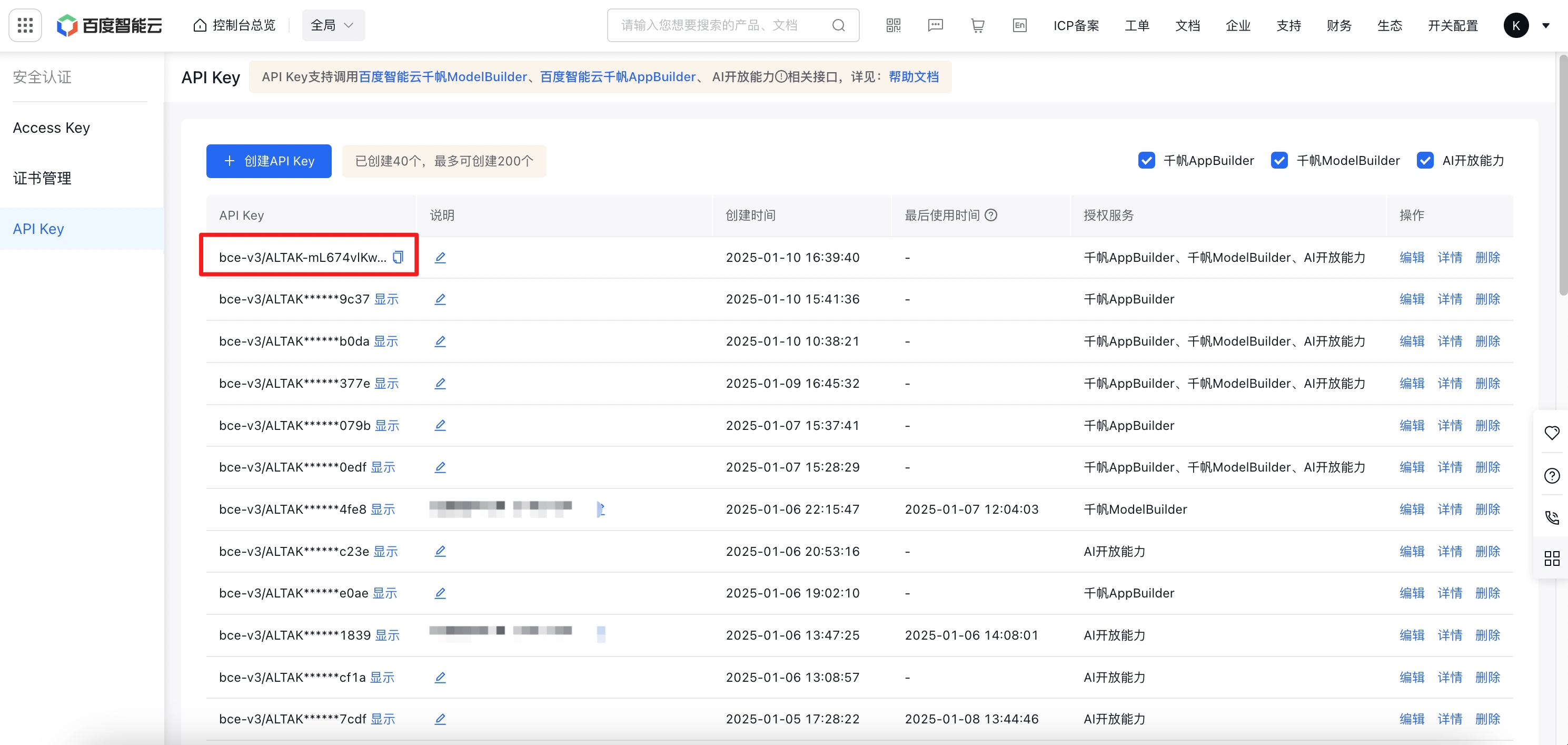Viewport: 1568px width, 745px height.
Task: Click 编辑 for key ending c23e
Action: click(1412, 551)
